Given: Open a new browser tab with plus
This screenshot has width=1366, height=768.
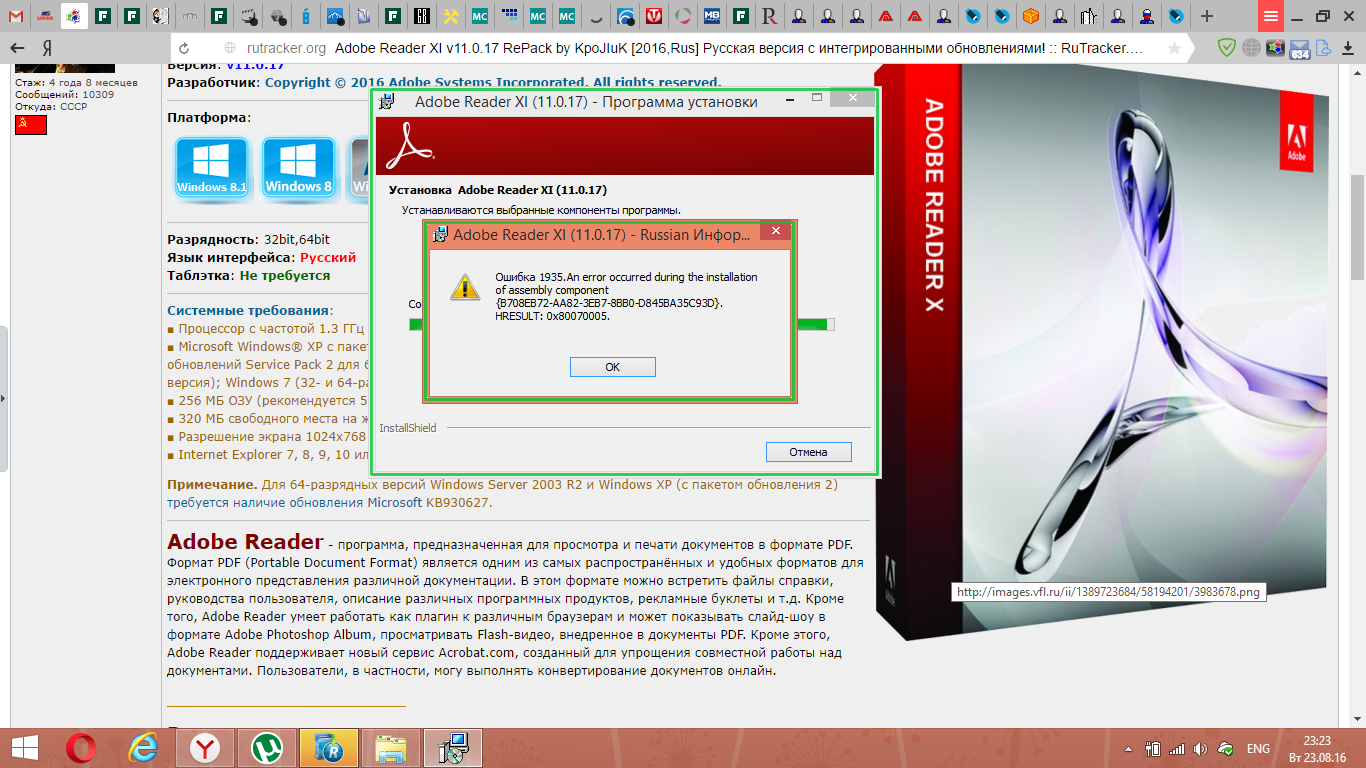Looking at the screenshot, I should (x=1207, y=16).
